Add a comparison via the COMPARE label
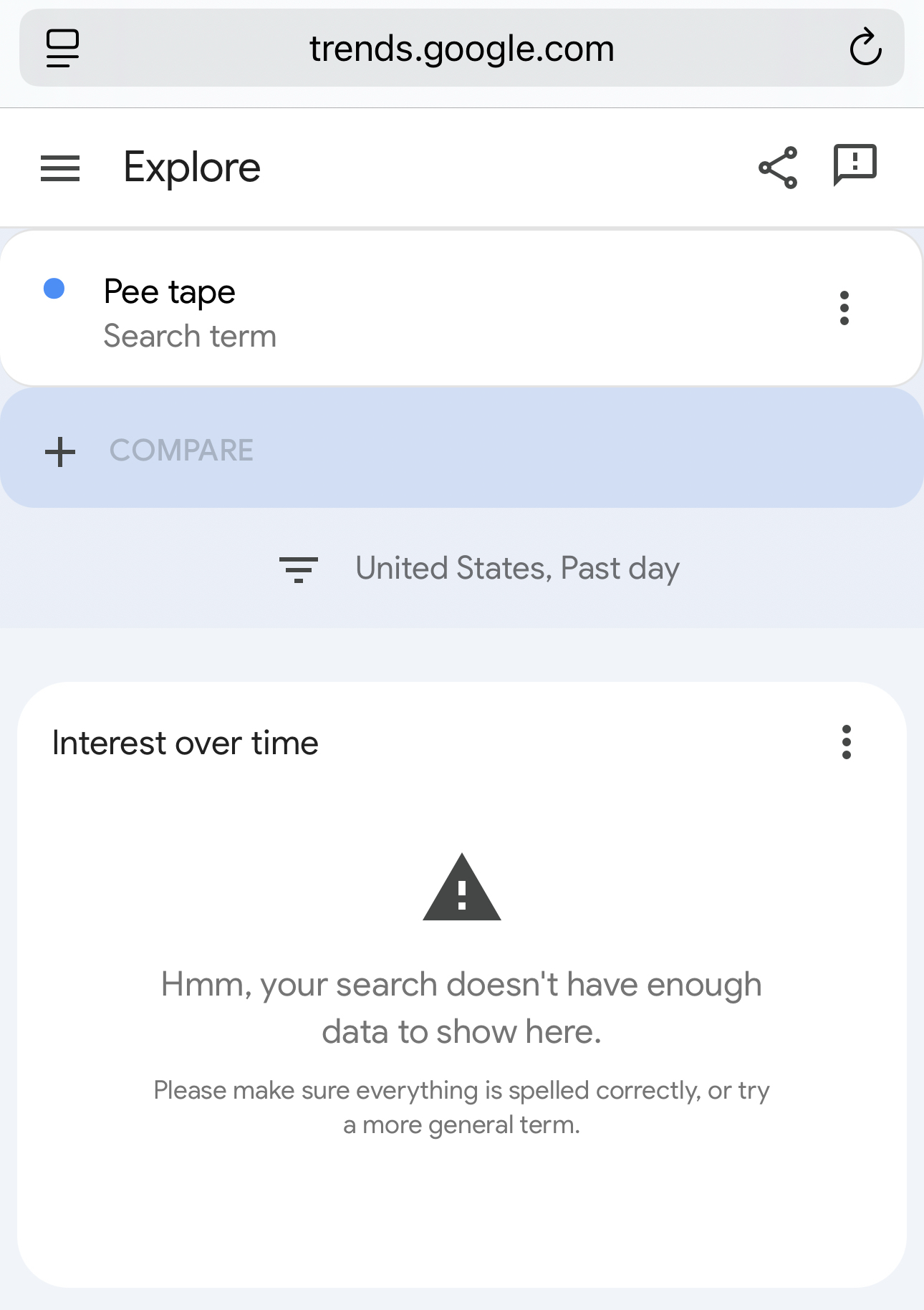Image resolution: width=924 pixels, height=1310 pixels. pos(181,451)
